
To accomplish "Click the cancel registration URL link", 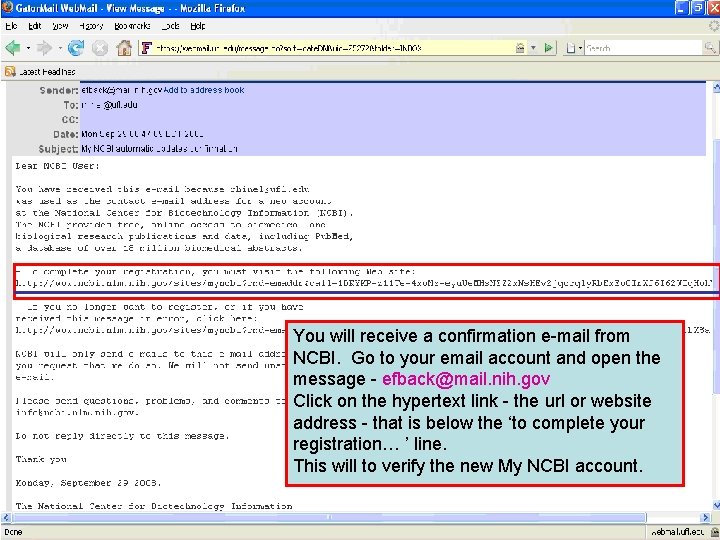I will tap(149, 330).
